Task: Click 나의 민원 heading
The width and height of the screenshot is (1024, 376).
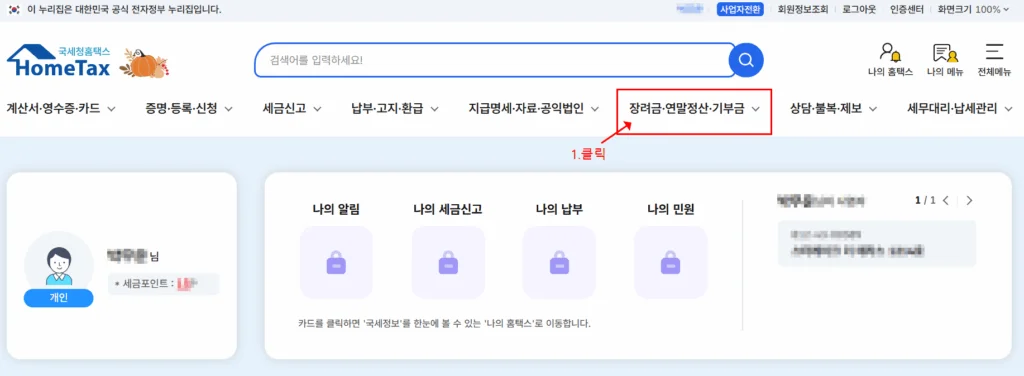Action: tap(671, 210)
